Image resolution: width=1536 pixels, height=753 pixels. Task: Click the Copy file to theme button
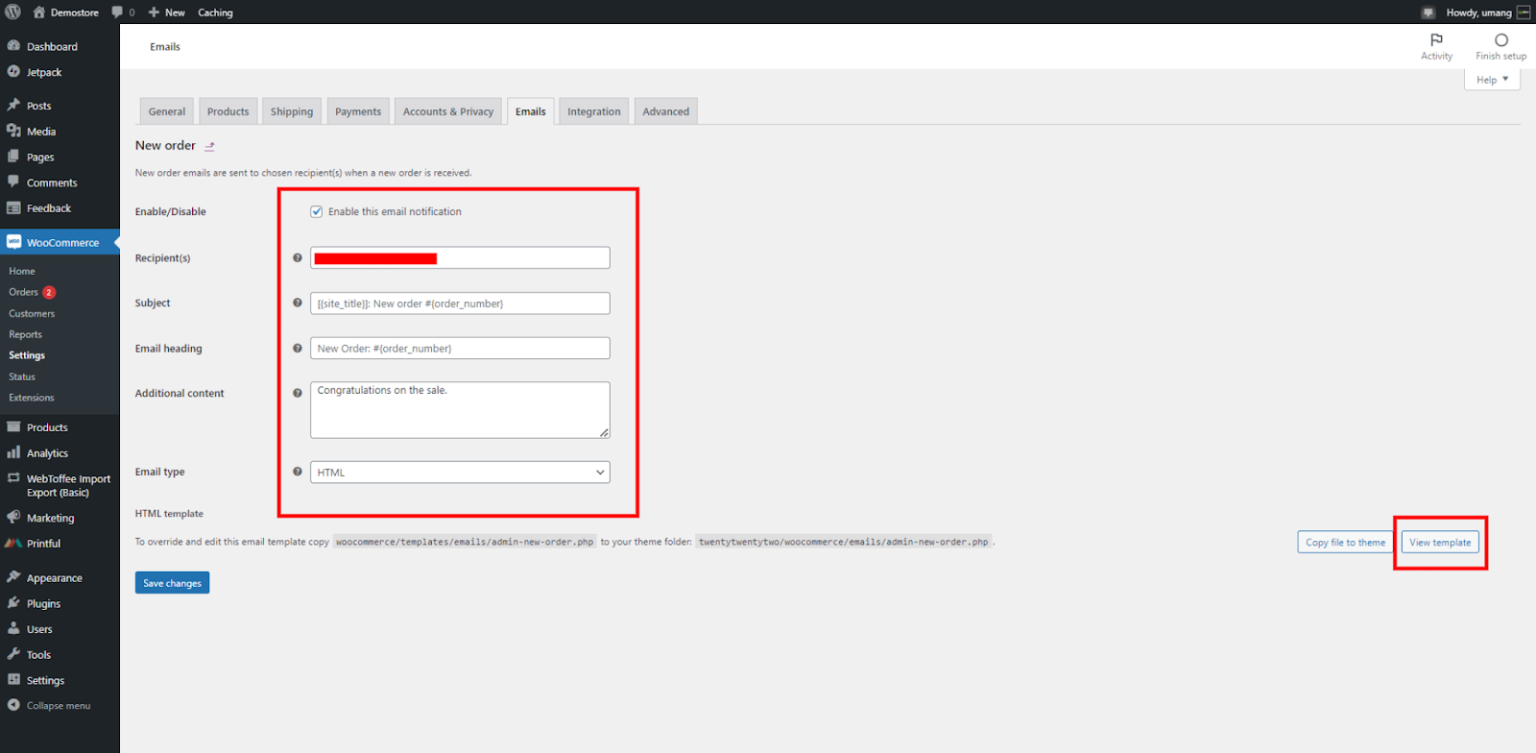(x=1345, y=542)
